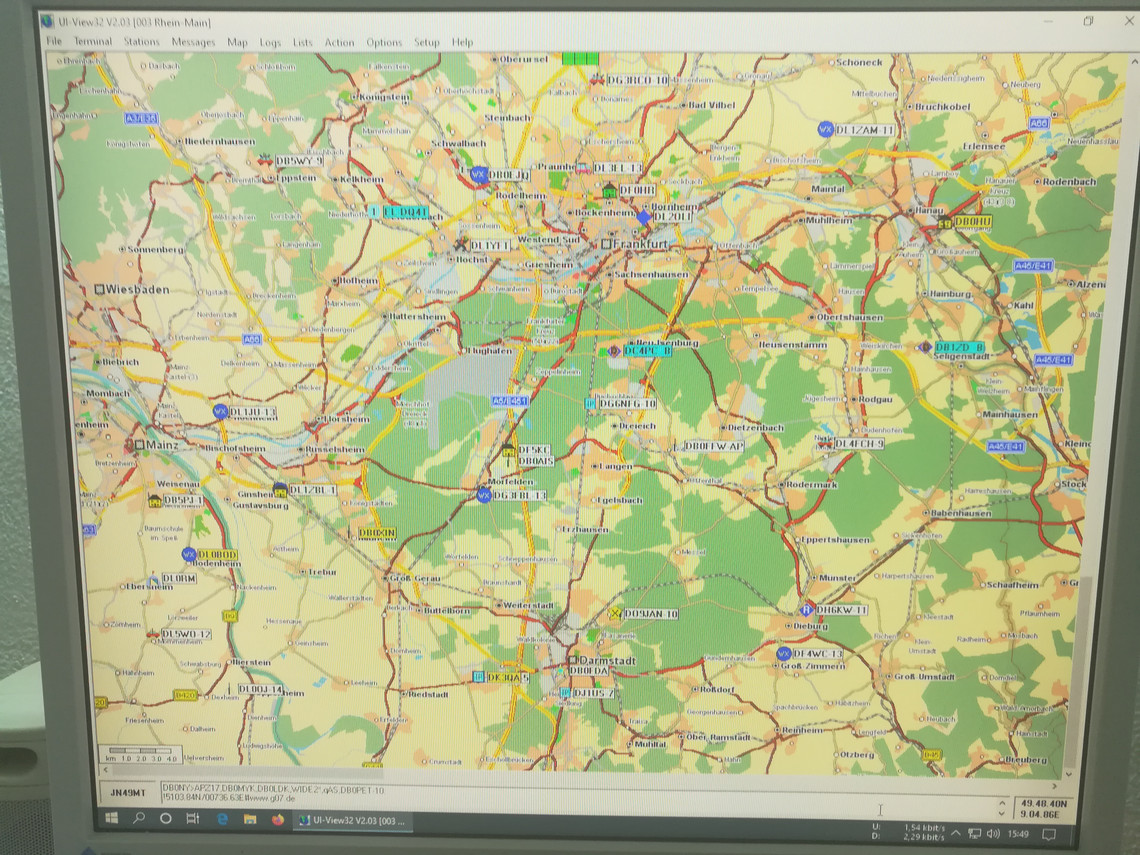Click the JN49MT locator field

[128, 792]
